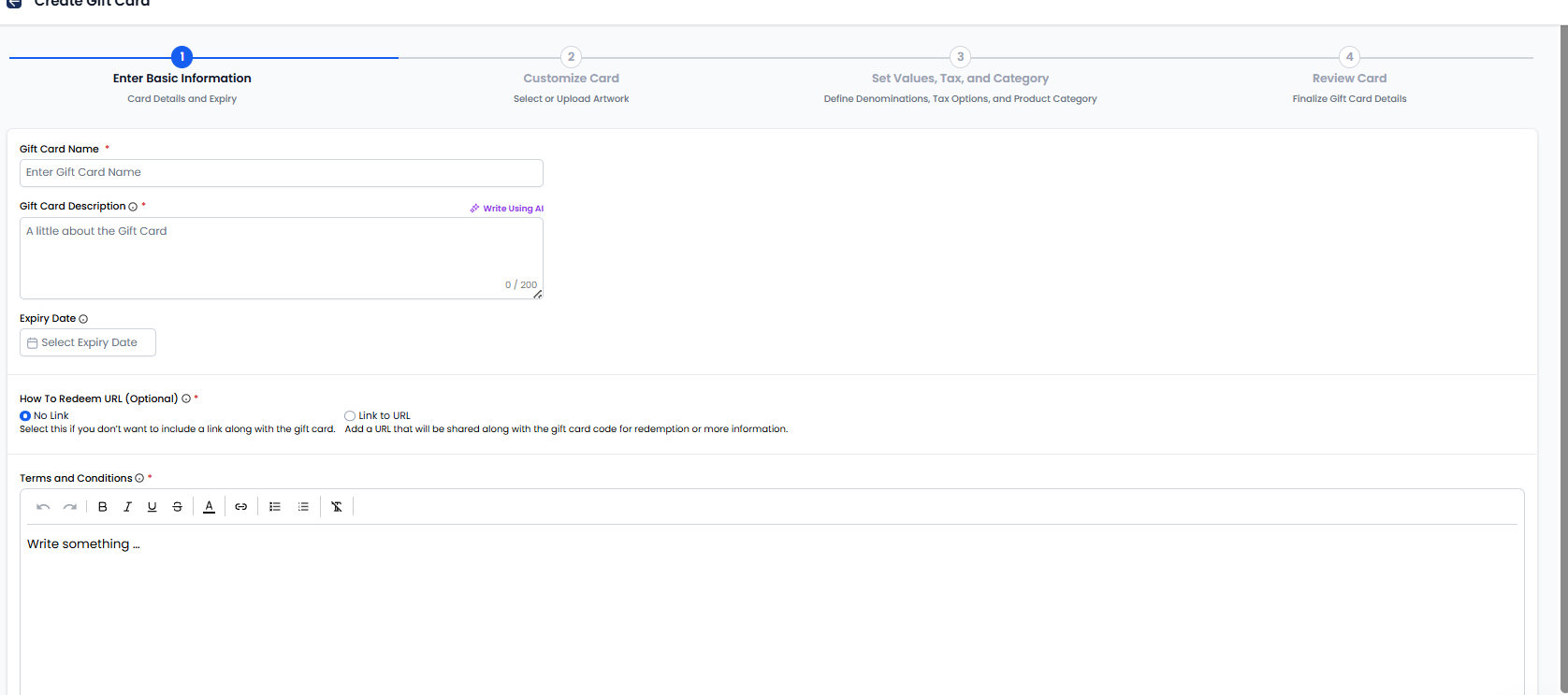Click the Redo icon in editor toolbar

[x=69, y=507]
